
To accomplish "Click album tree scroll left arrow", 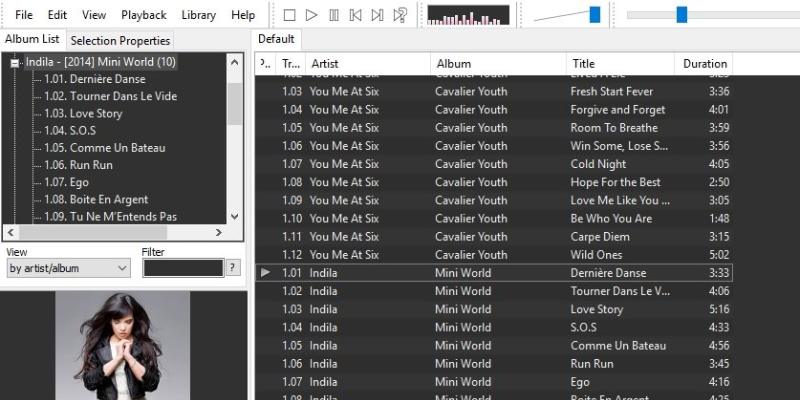I will click(x=10, y=232).
